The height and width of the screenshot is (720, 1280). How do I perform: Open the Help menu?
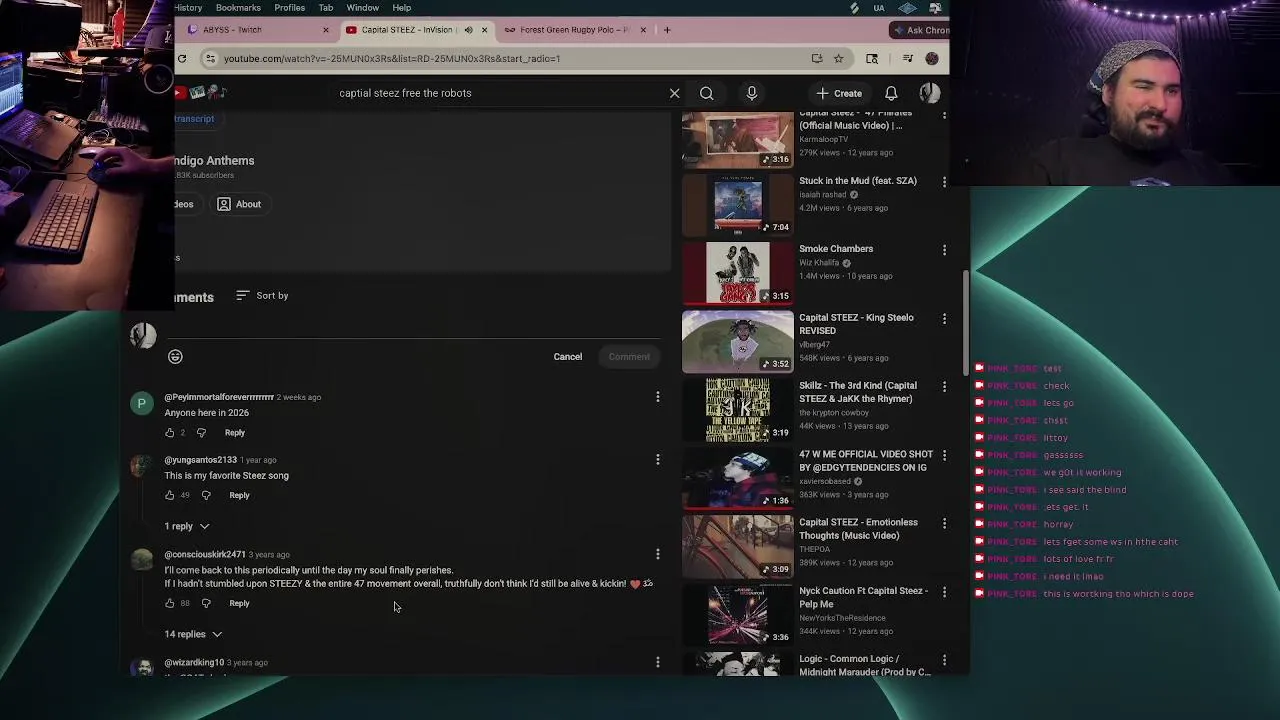click(x=401, y=8)
